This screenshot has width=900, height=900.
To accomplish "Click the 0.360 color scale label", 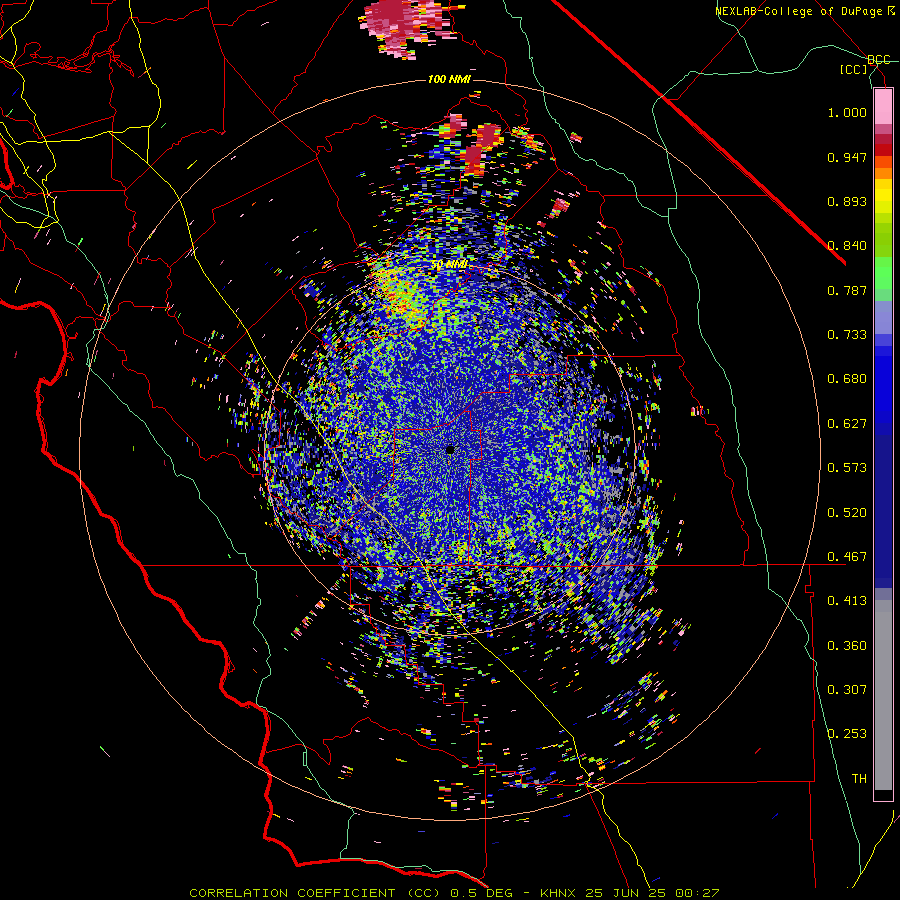I will [x=847, y=646].
